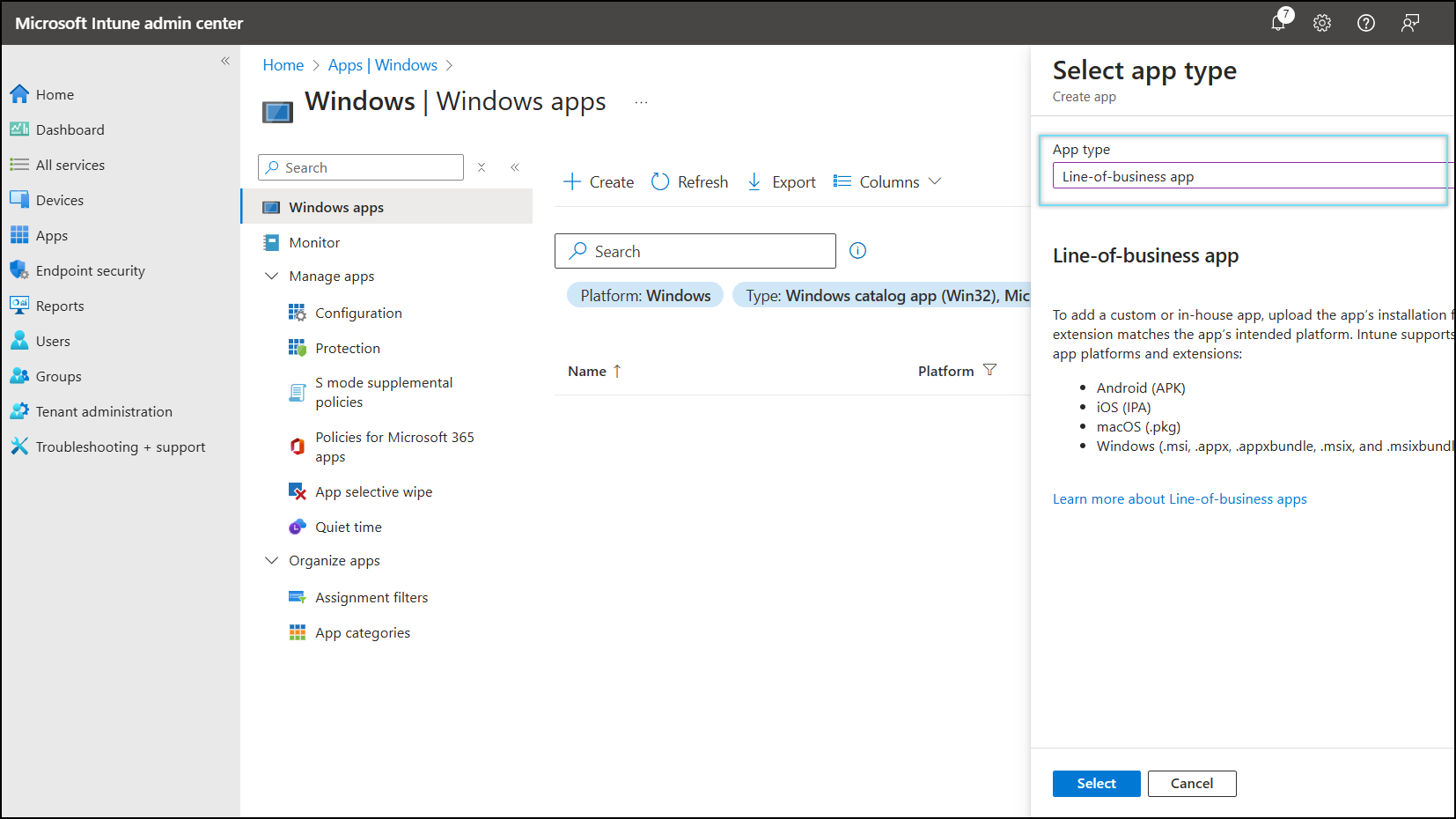Viewport: 1456px width, 819px height.
Task: Open Learn more about Line-of-business apps link
Action: coord(1180,498)
